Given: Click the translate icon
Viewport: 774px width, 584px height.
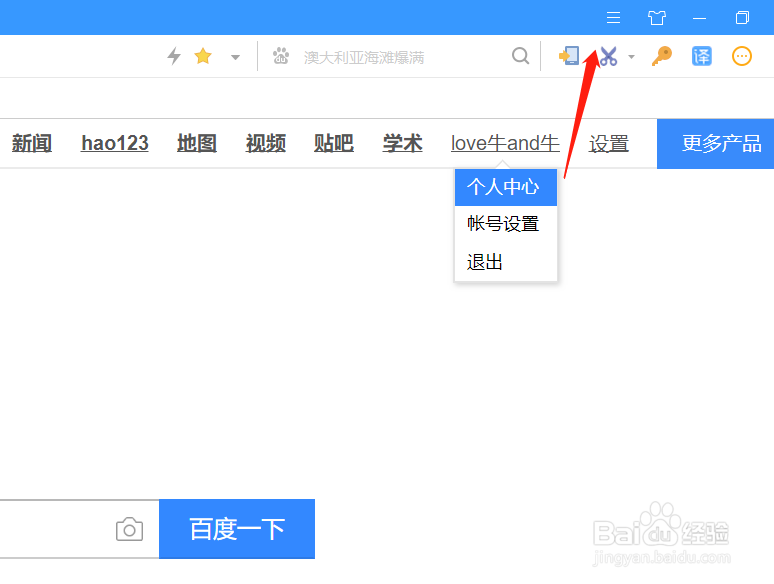Looking at the screenshot, I should [701, 56].
